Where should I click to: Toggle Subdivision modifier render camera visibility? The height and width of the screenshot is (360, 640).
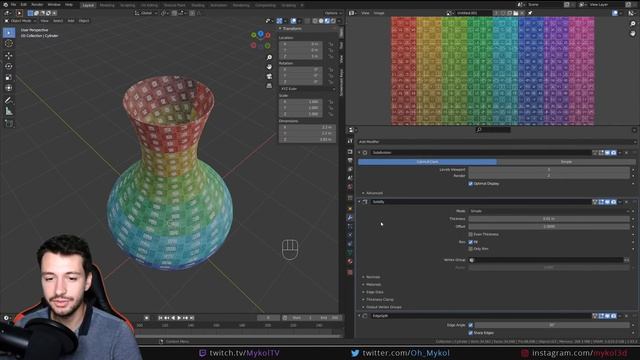click(613, 153)
